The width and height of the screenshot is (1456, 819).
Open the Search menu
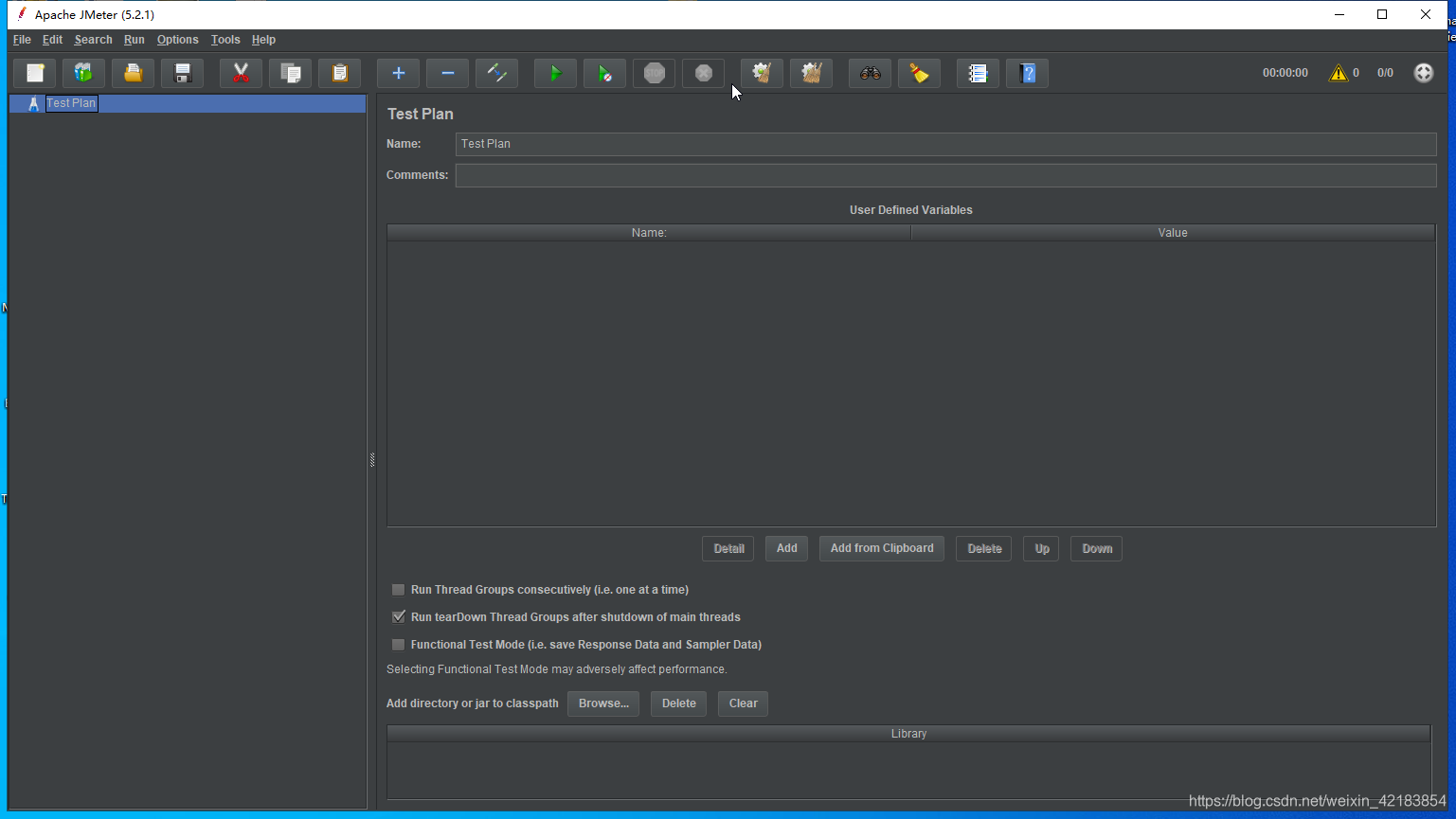click(94, 40)
